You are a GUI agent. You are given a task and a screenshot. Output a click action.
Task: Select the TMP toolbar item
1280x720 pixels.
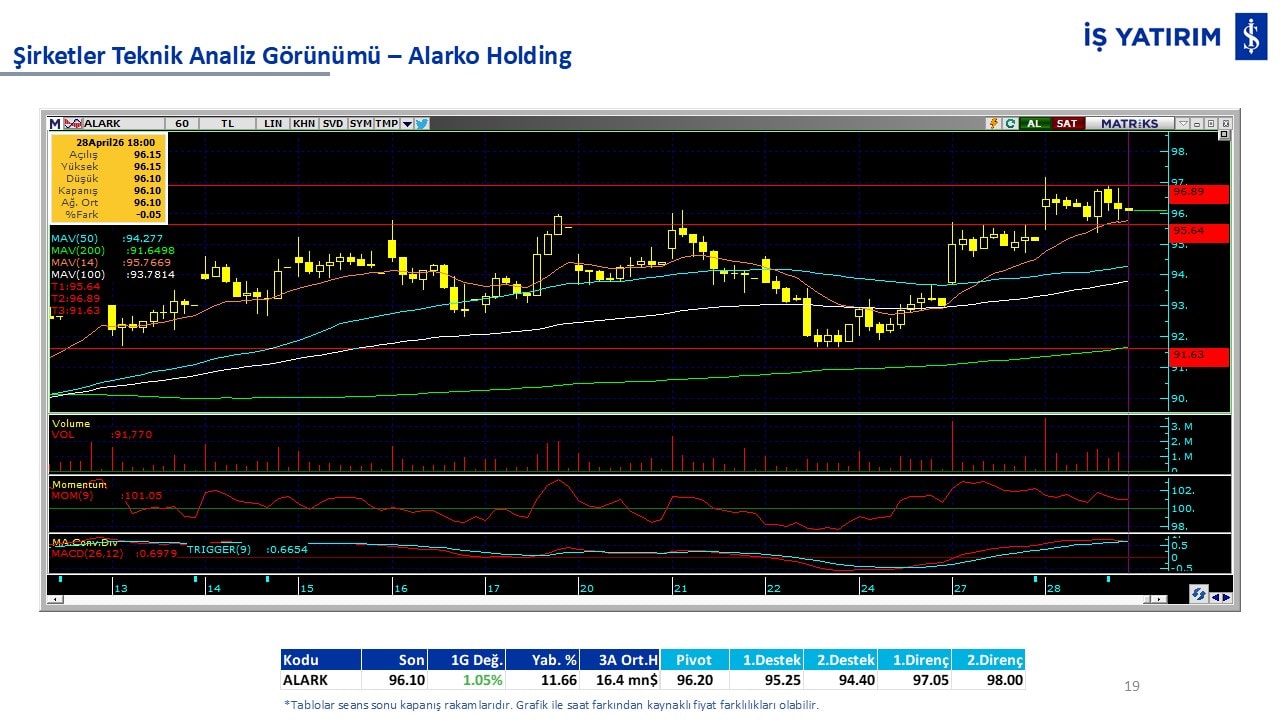click(386, 124)
